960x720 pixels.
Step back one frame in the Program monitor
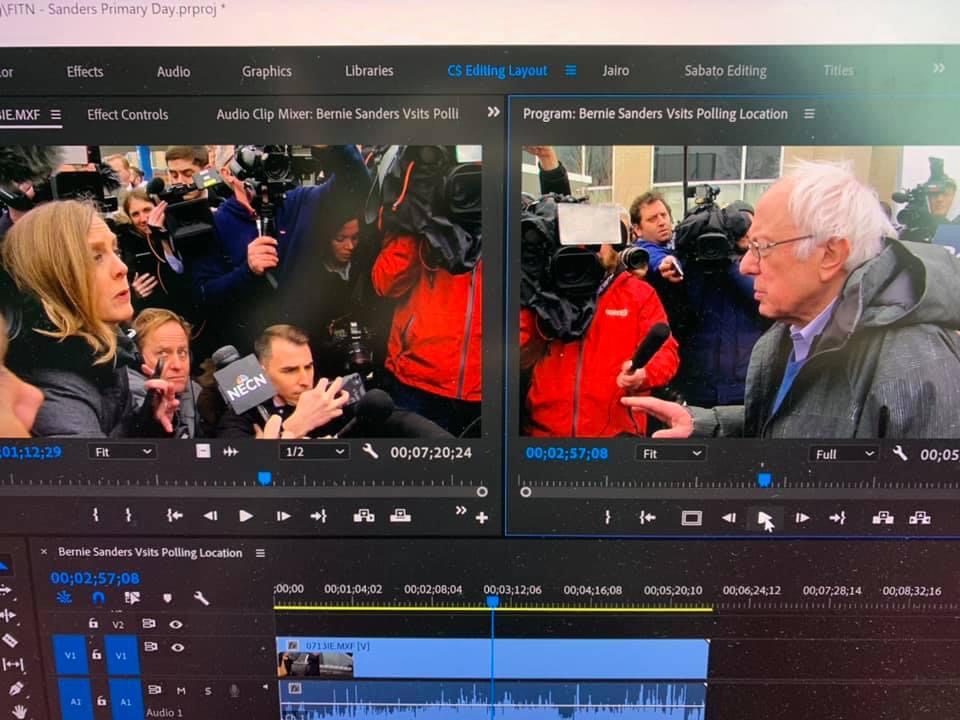(x=729, y=518)
